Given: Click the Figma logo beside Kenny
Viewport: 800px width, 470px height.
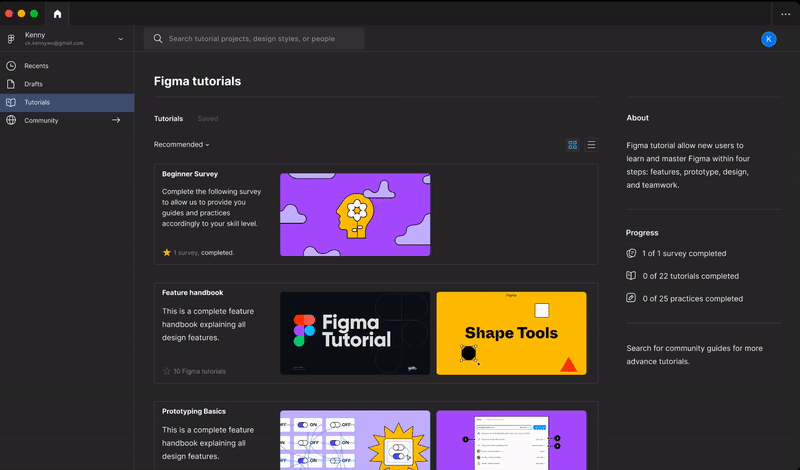Looking at the screenshot, I should (11, 39).
